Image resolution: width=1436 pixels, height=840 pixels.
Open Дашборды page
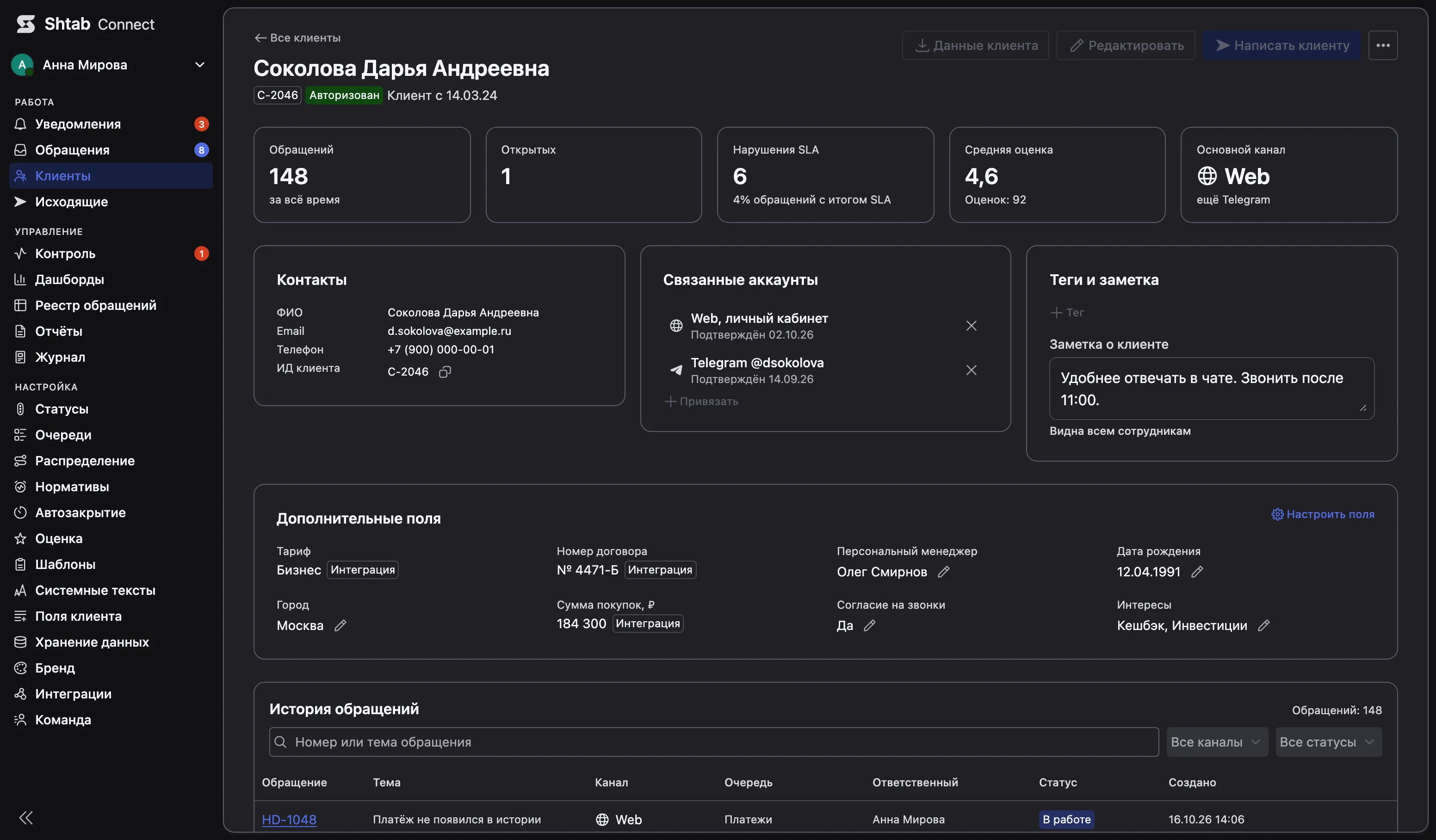[x=111, y=279]
